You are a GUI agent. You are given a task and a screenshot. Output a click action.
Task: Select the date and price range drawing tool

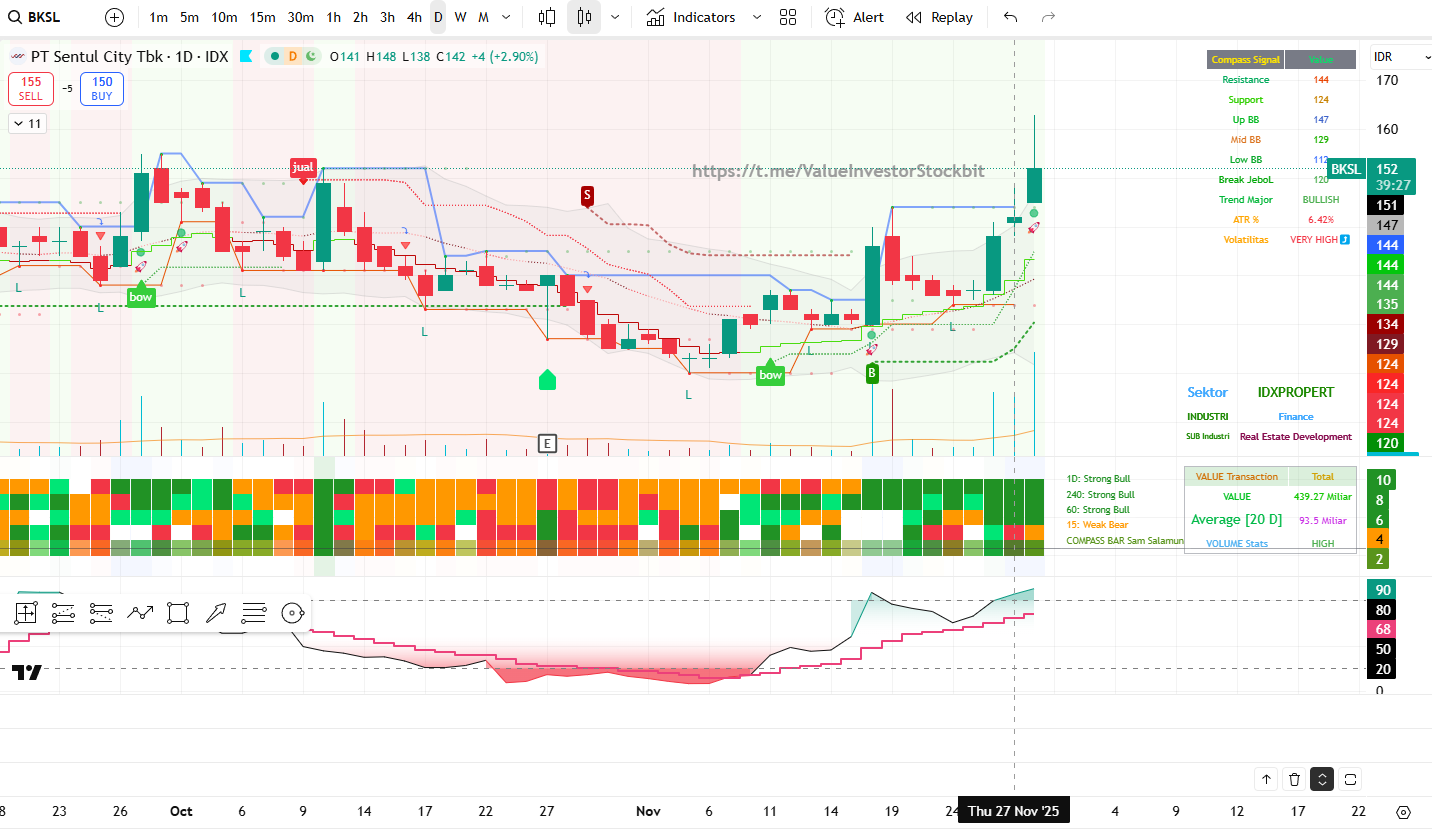click(x=26, y=613)
